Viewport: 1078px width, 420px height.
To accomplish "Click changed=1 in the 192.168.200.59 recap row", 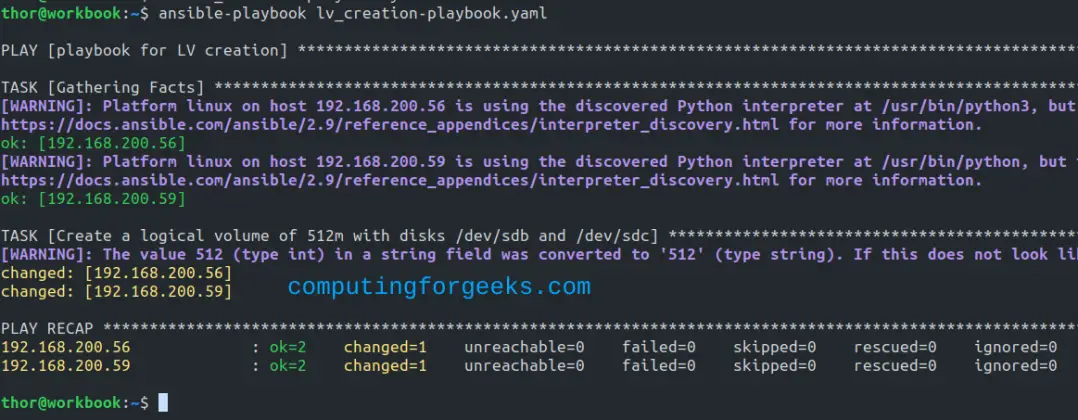I will 385,366.
